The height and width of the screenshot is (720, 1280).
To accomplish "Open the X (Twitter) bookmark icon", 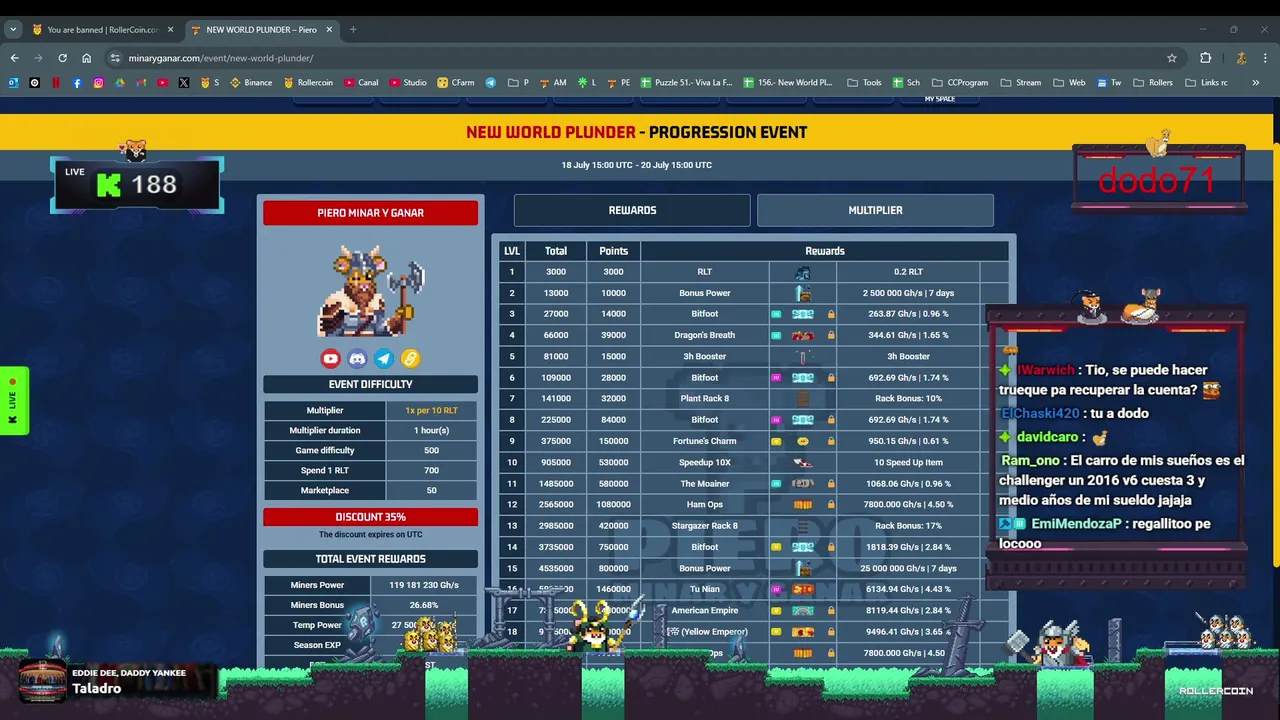I will click(183, 83).
